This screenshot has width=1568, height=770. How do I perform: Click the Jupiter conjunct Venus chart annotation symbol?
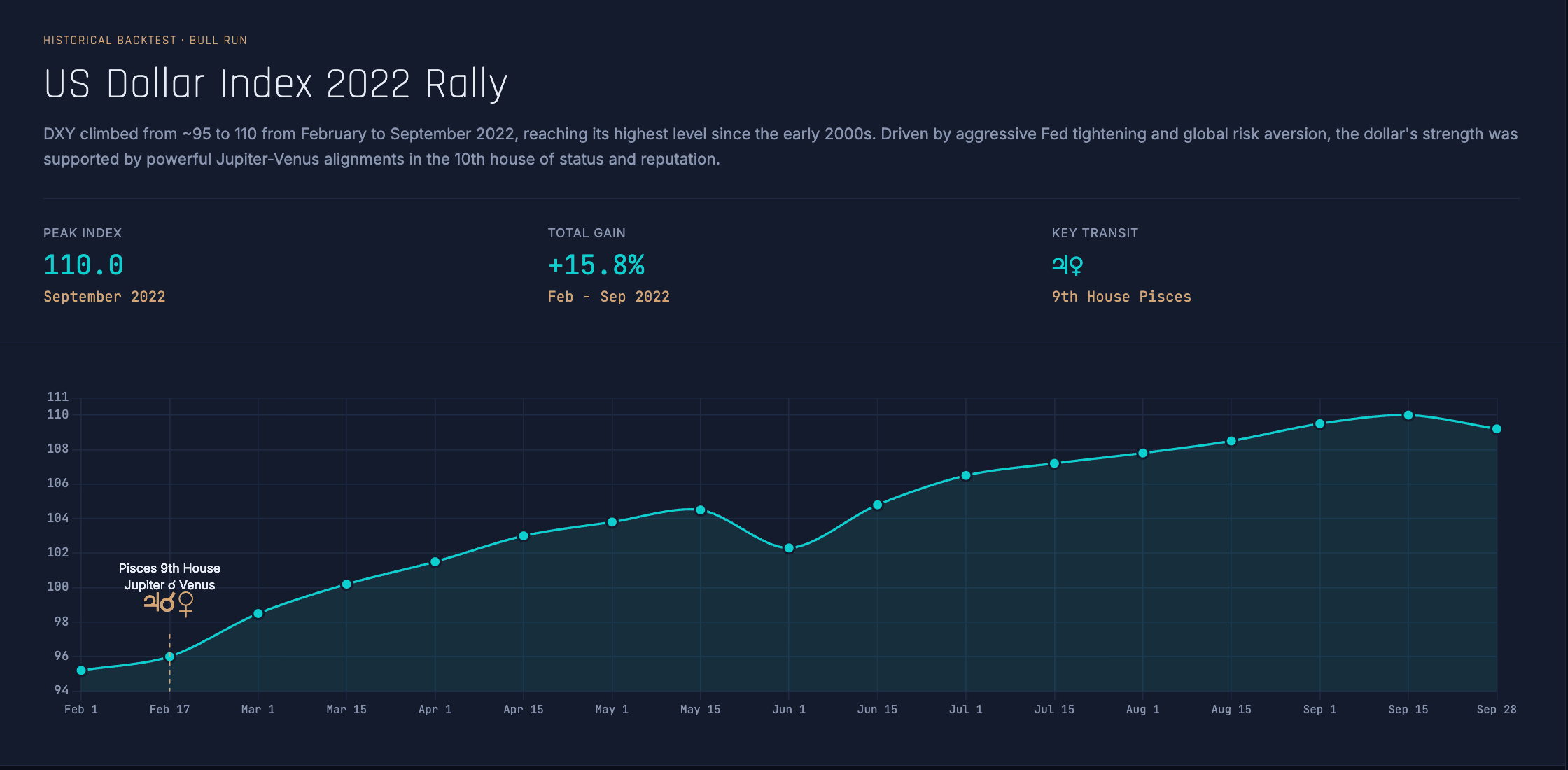coord(169,603)
